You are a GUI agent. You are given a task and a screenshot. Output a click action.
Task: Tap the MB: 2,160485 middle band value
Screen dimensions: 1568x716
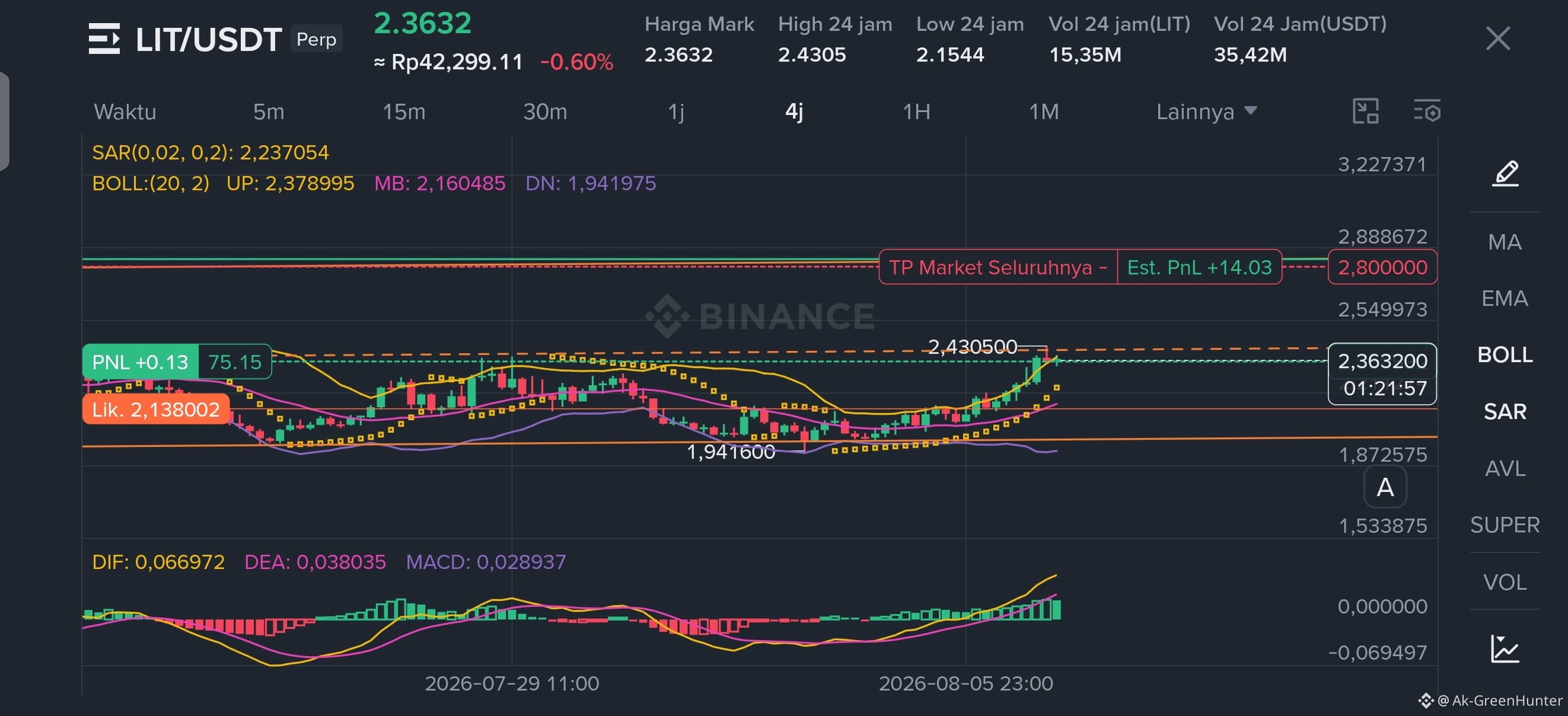(439, 183)
